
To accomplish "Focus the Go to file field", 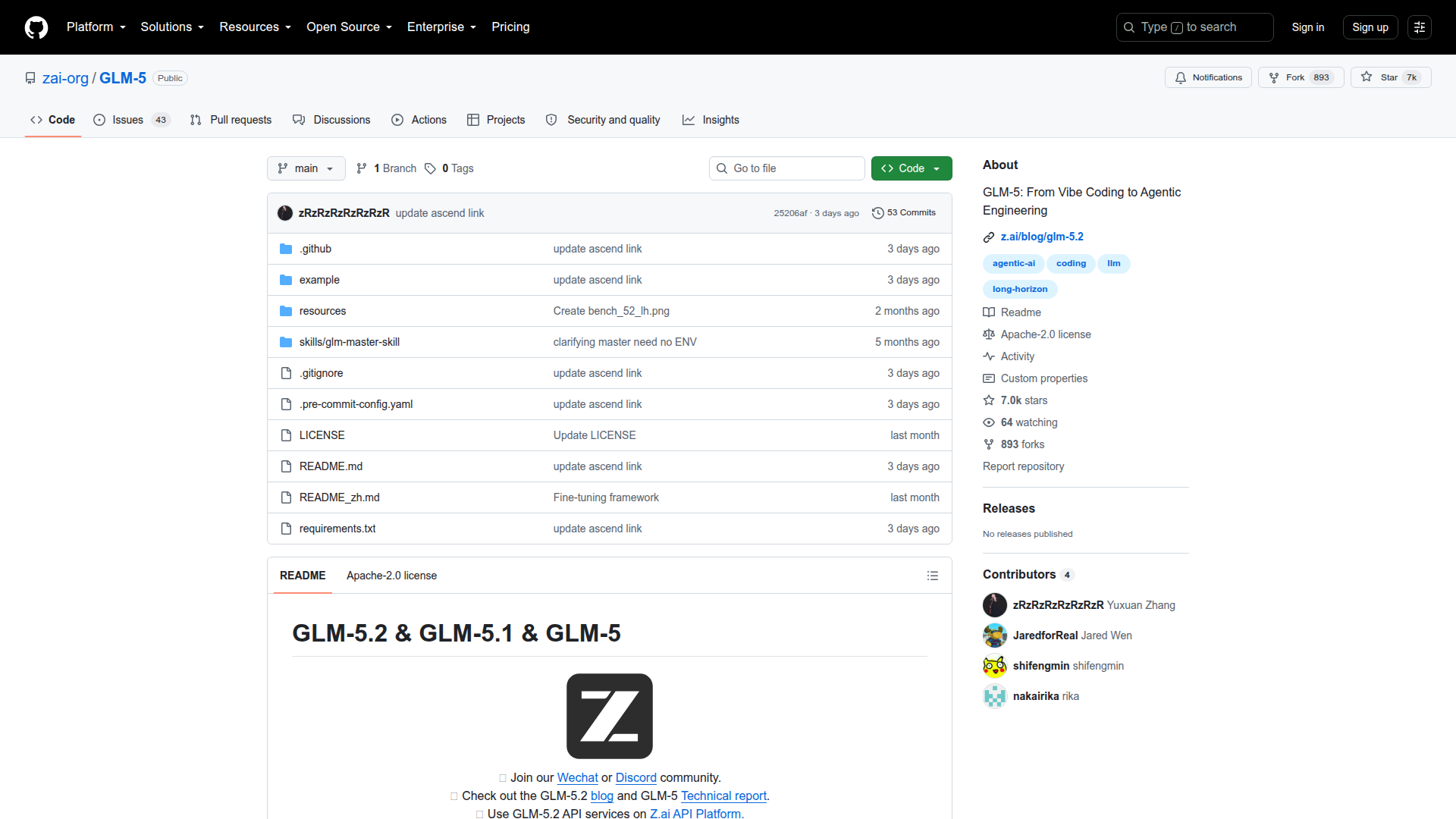I will [787, 168].
